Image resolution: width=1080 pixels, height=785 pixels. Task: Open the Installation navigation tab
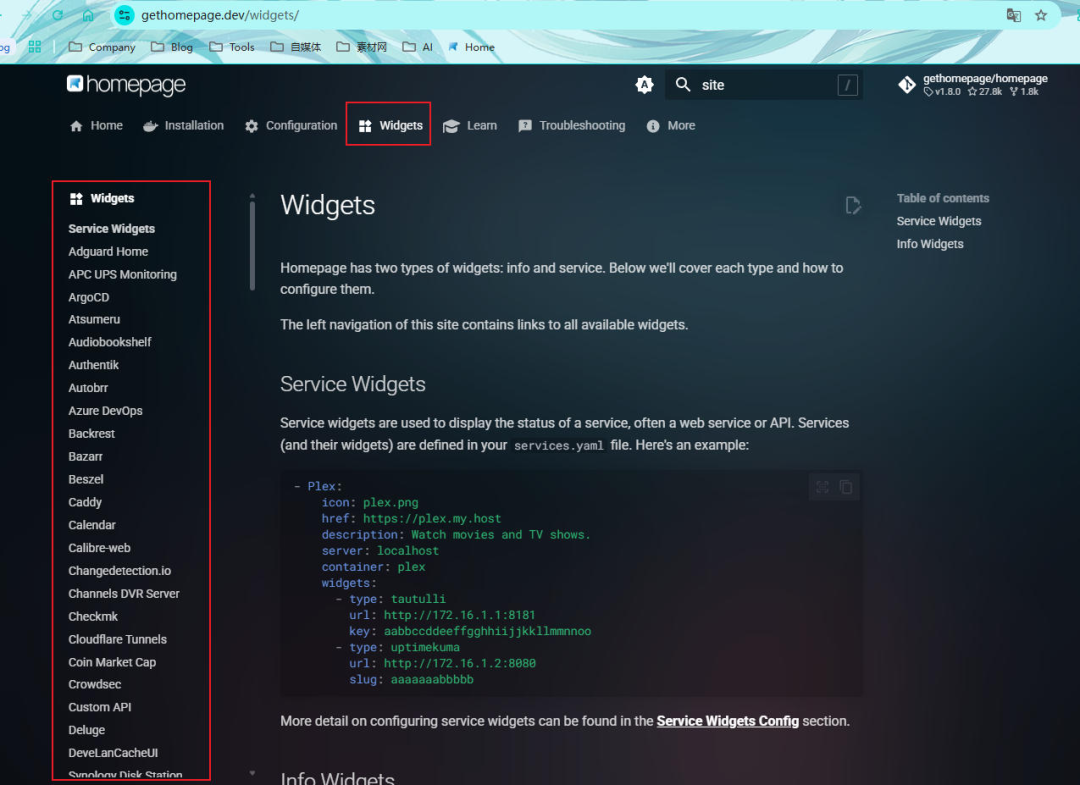(183, 125)
